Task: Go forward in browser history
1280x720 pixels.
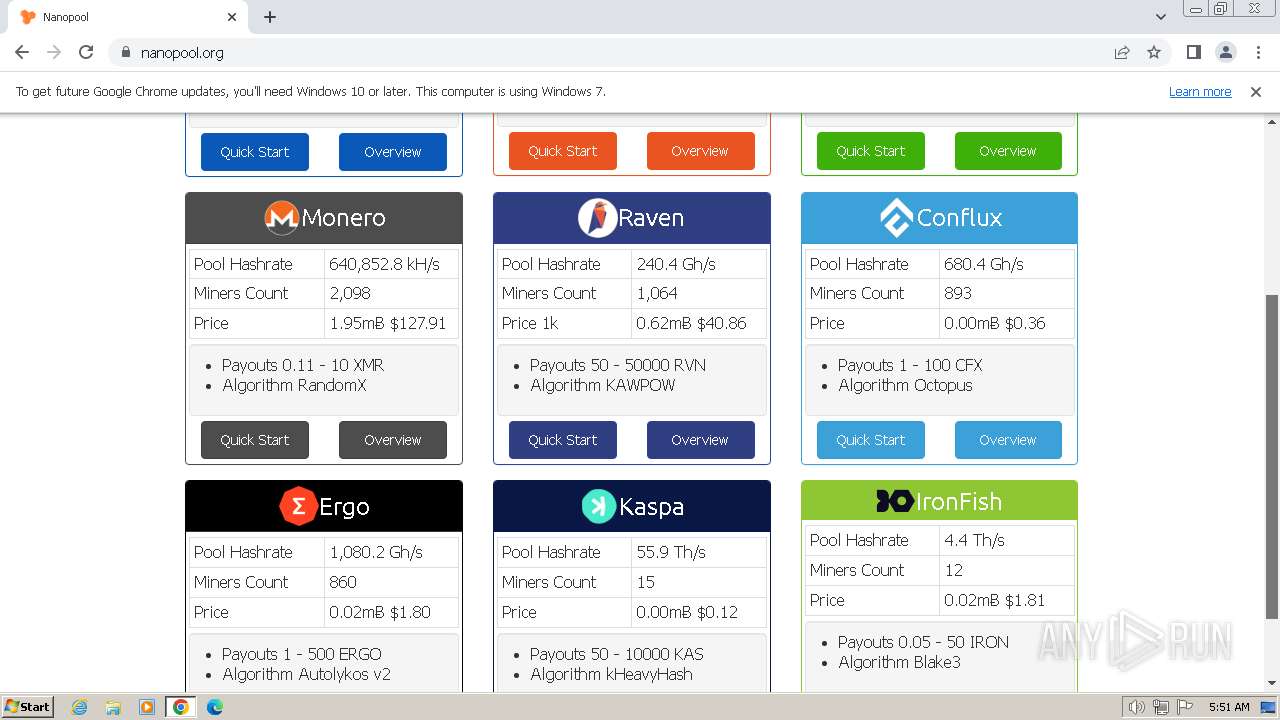Action: tap(54, 52)
